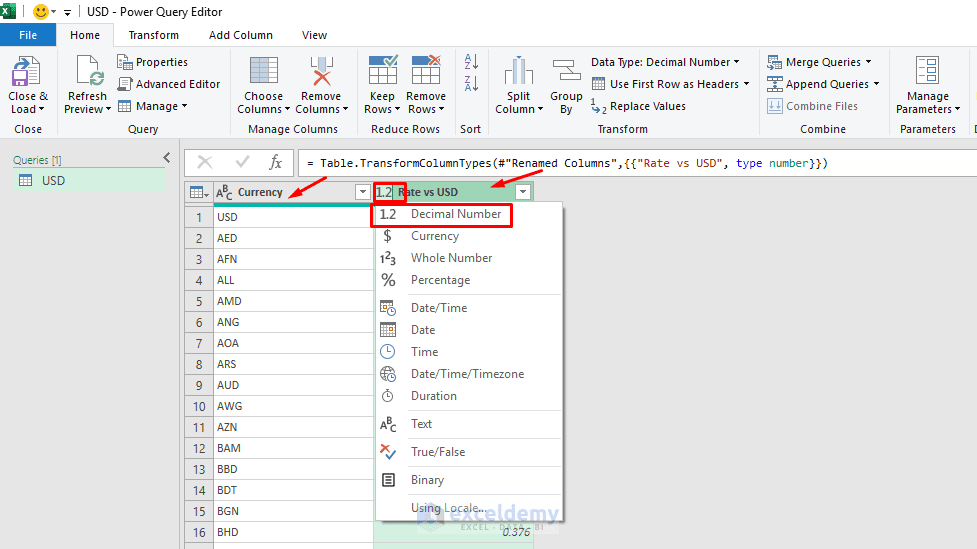Click the 1.2 data type icon on Rate vs USD
The width and height of the screenshot is (977, 549).
[x=384, y=192]
